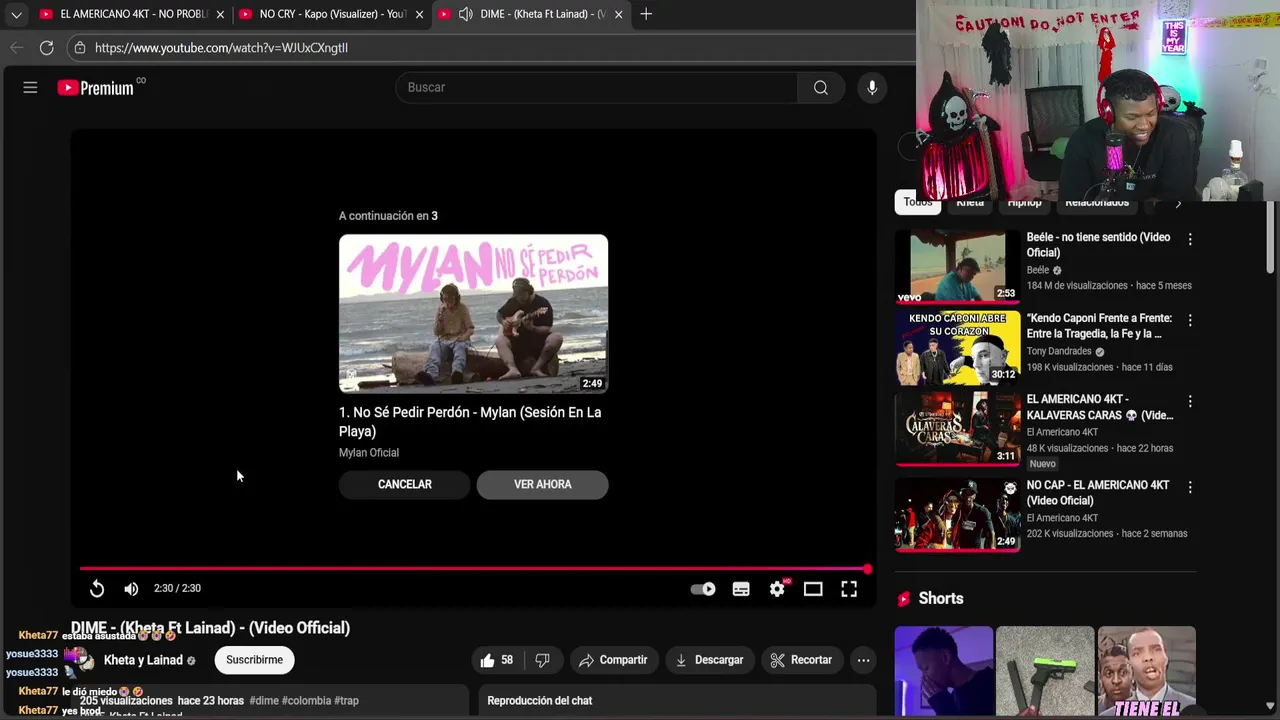Open options for KALAVERAS CARAS video
Image resolution: width=1280 pixels, height=720 pixels.
pos(1190,402)
